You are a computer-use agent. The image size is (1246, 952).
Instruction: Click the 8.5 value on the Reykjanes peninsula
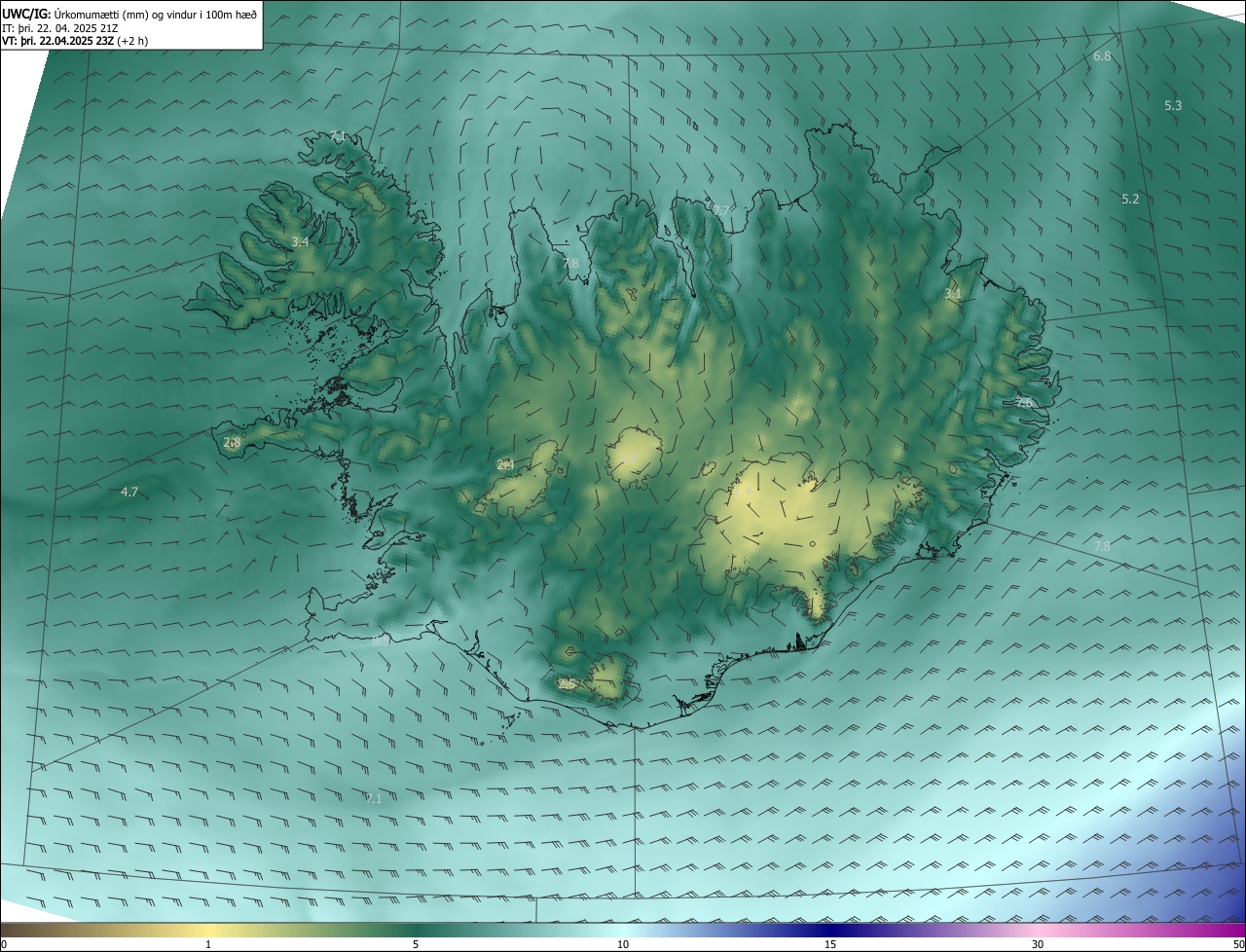coord(381,640)
